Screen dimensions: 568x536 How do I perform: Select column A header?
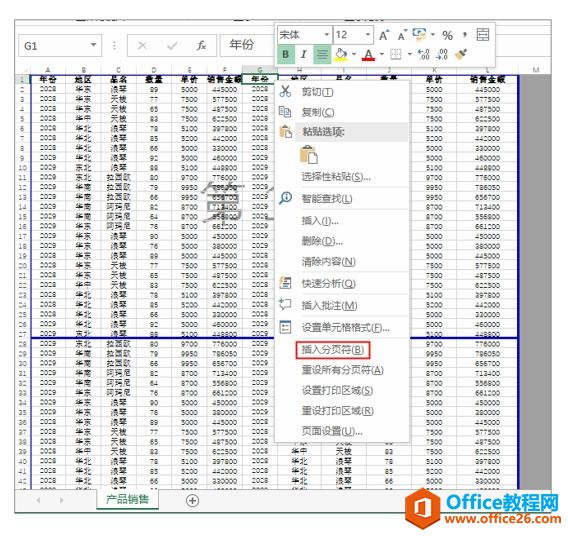click(48, 70)
